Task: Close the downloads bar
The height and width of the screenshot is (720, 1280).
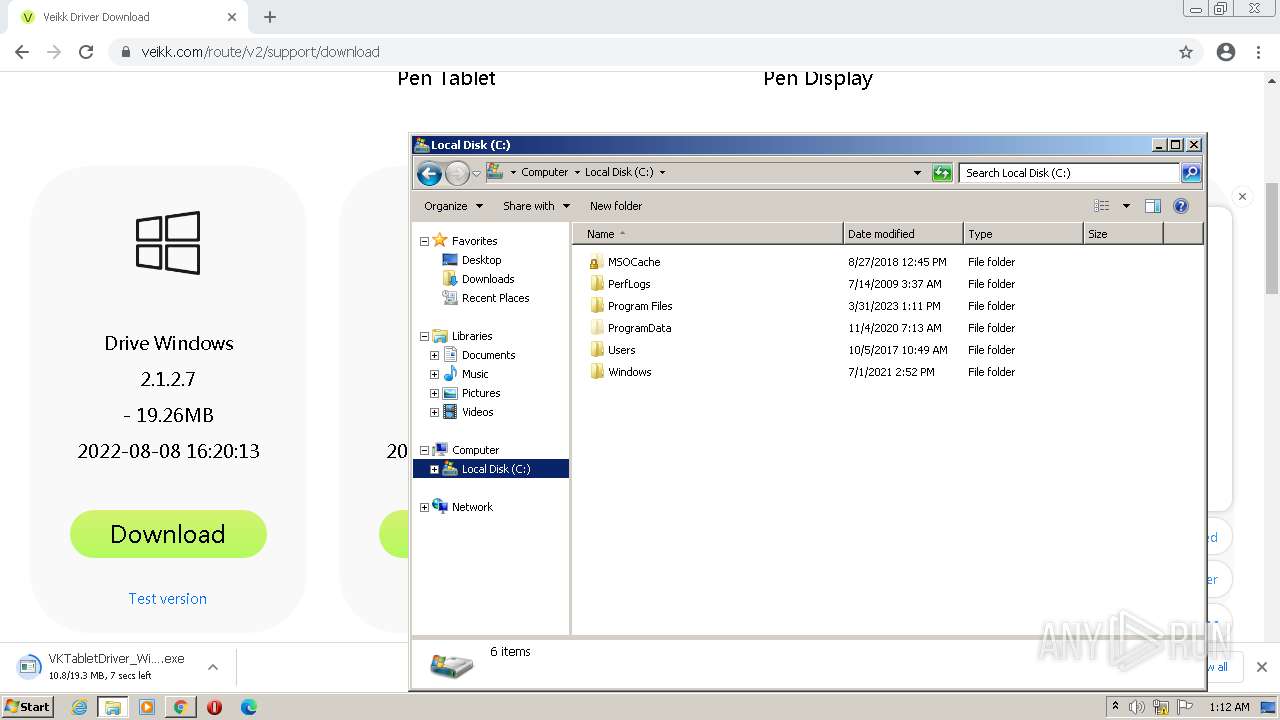Action: click(1262, 667)
